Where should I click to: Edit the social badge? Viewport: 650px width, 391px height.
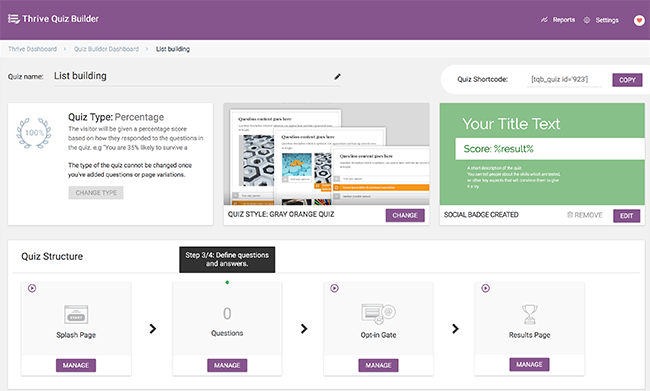coord(626,216)
